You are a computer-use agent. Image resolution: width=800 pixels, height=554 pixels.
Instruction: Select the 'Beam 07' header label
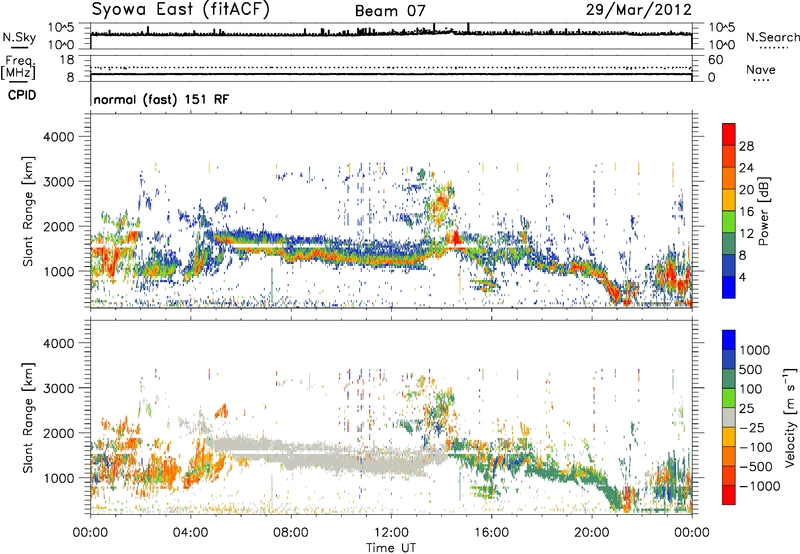pyautogui.click(x=390, y=11)
